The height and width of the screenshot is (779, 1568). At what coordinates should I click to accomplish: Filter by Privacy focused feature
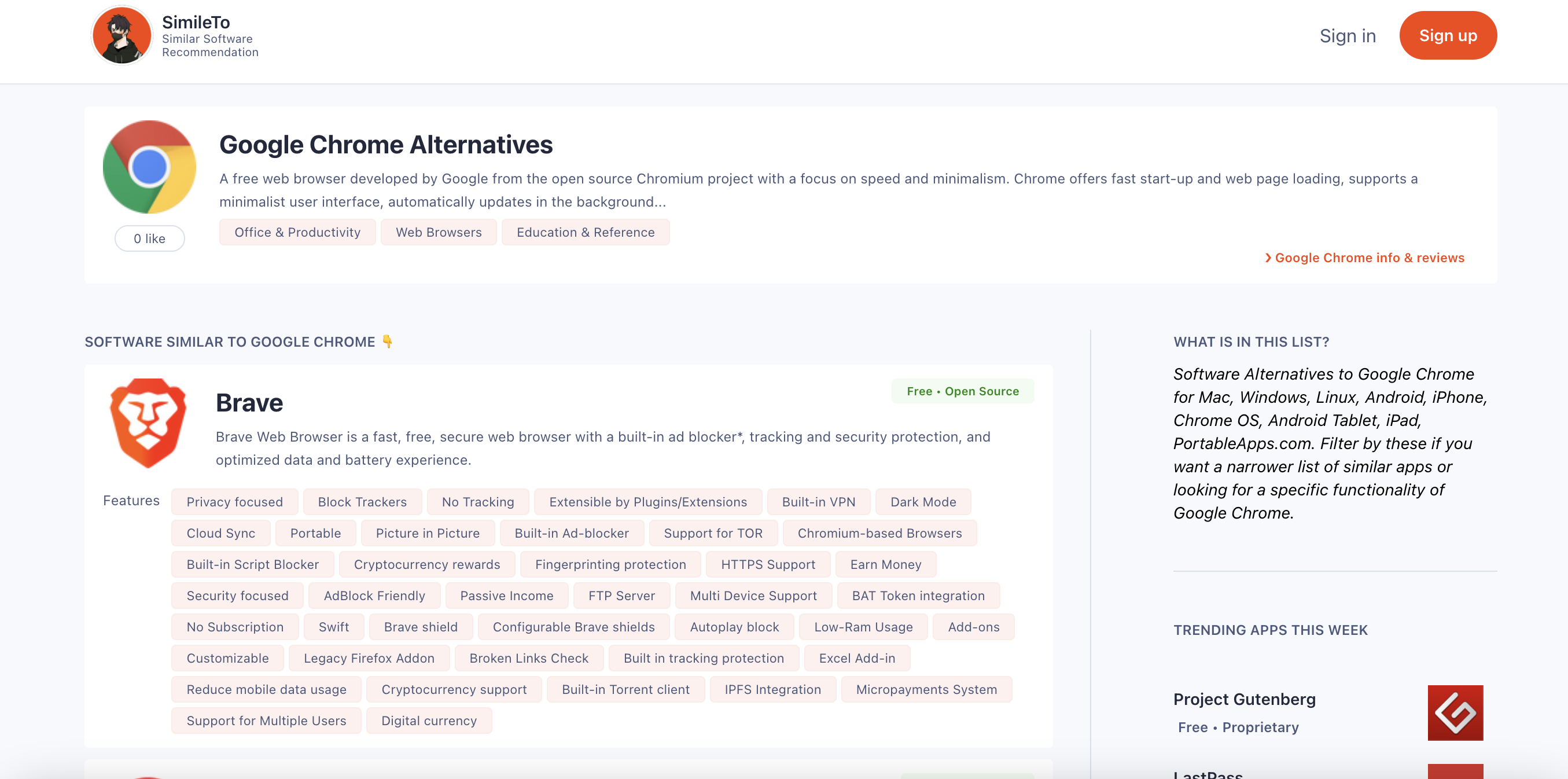click(x=235, y=502)
